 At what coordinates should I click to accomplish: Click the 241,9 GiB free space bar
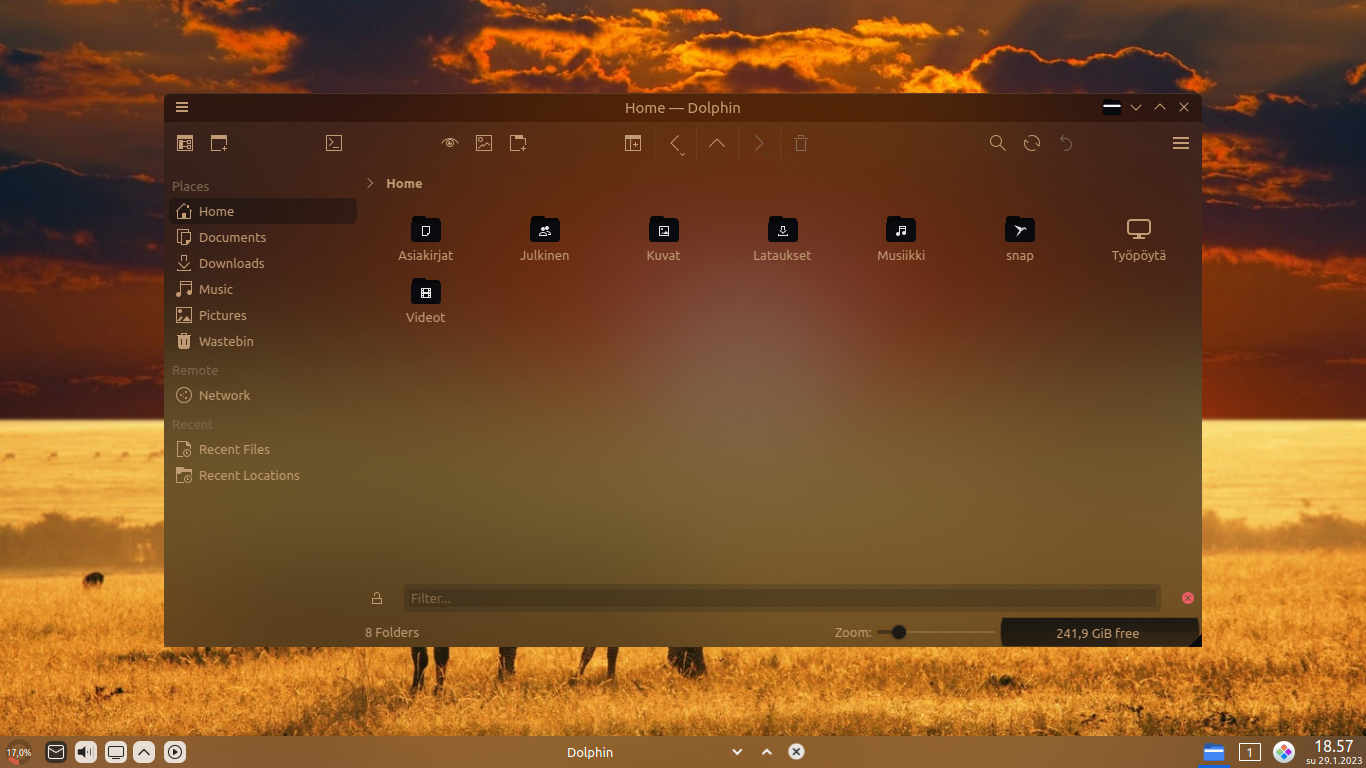tap(1099, 633)
